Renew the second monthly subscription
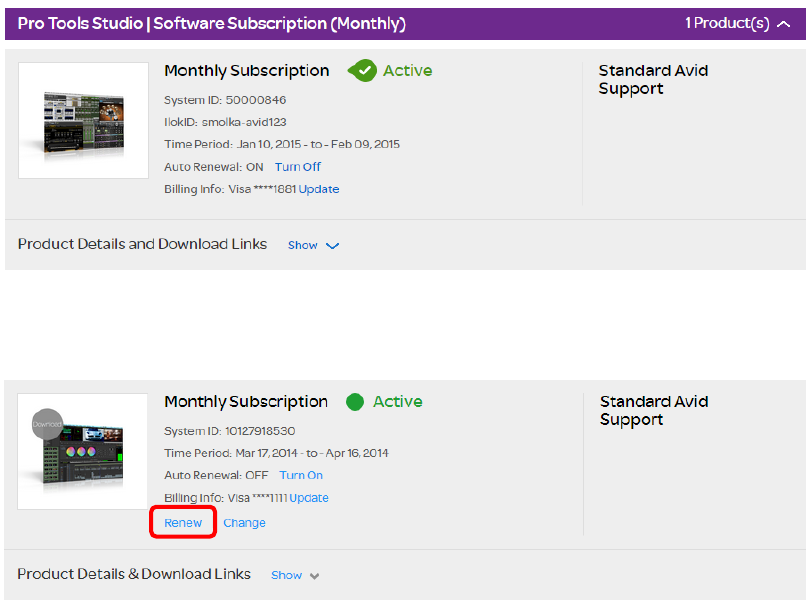Image resolution: width=809 pixels, height=601 pixels. 183,523
